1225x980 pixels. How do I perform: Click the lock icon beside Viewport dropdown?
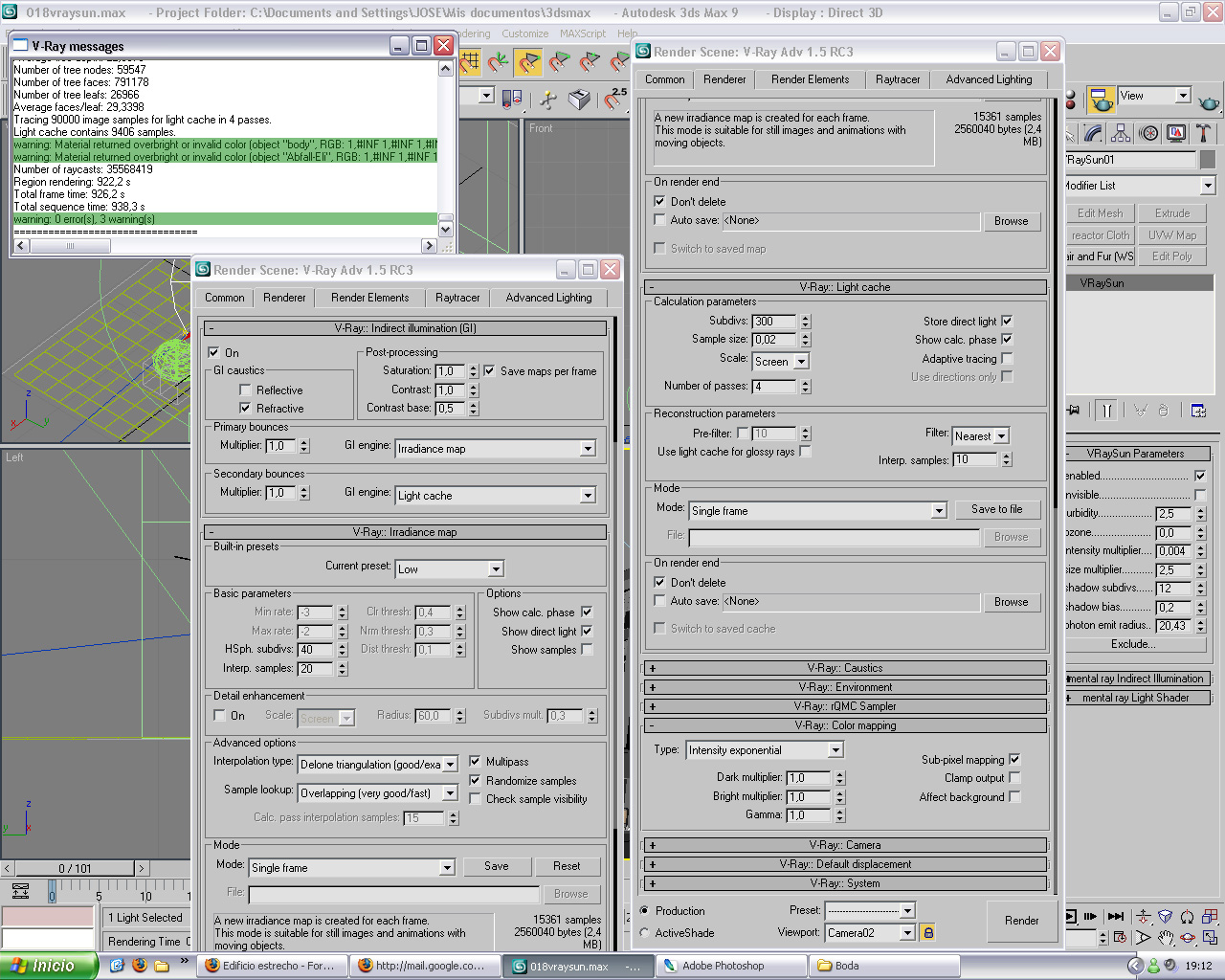point(928,932)
